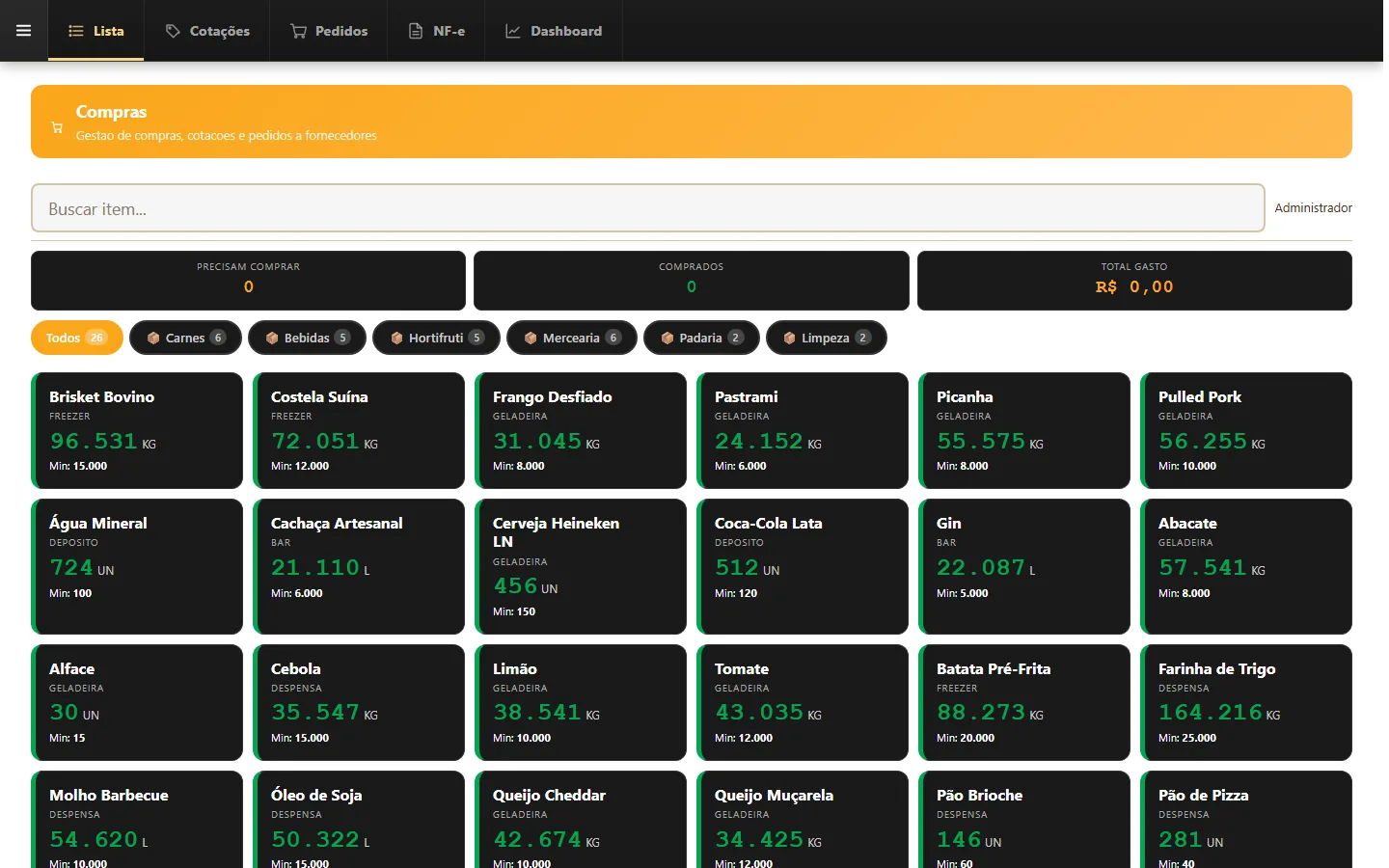Select the Todos category filter
This screenshot has width=1389, height=868.
click(76, 338)
